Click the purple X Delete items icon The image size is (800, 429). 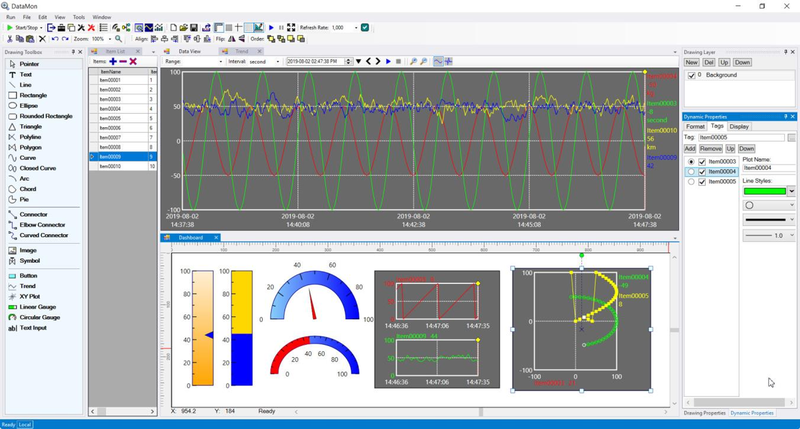click(x=133, y=61)
